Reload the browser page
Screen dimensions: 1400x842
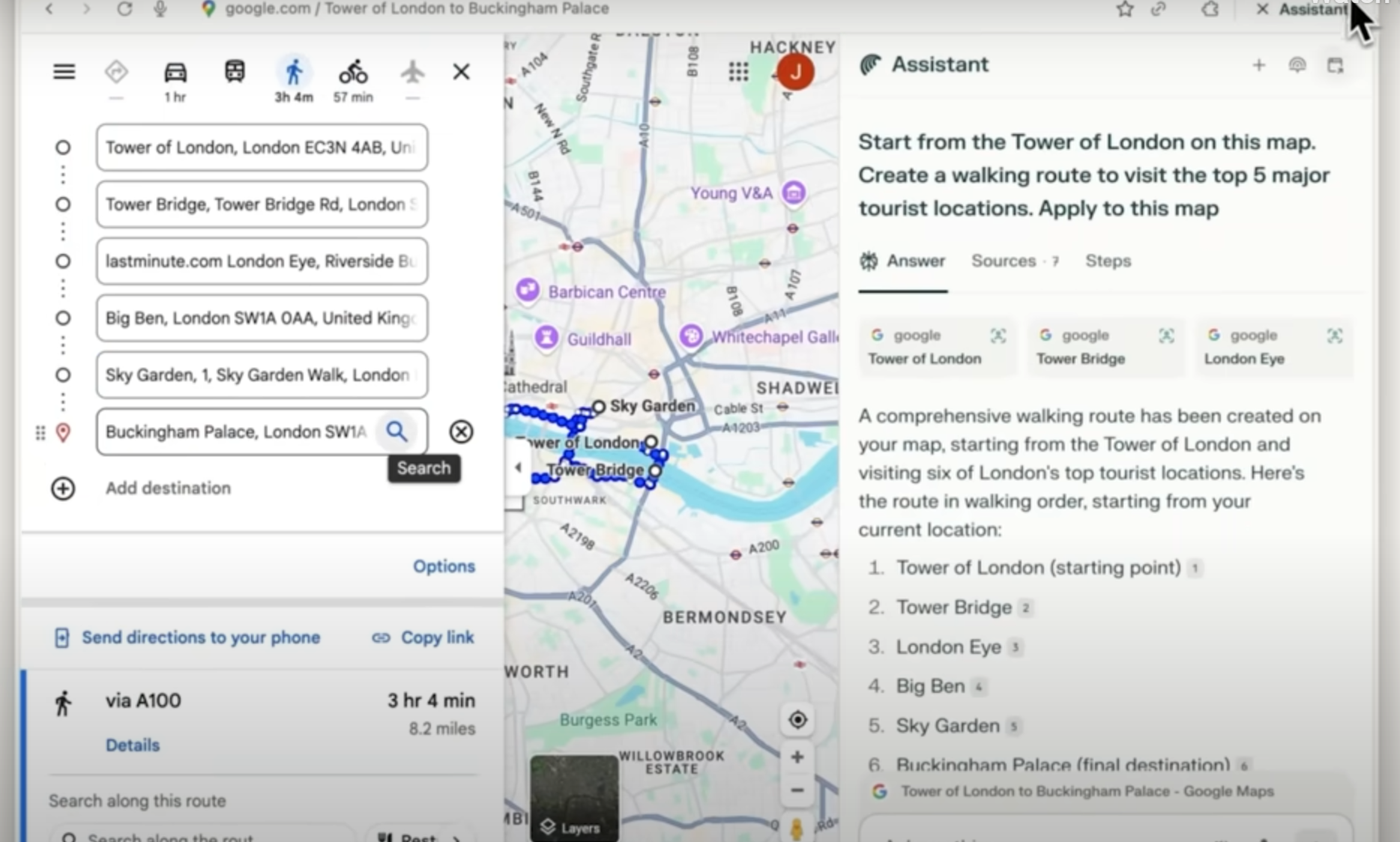124,9
